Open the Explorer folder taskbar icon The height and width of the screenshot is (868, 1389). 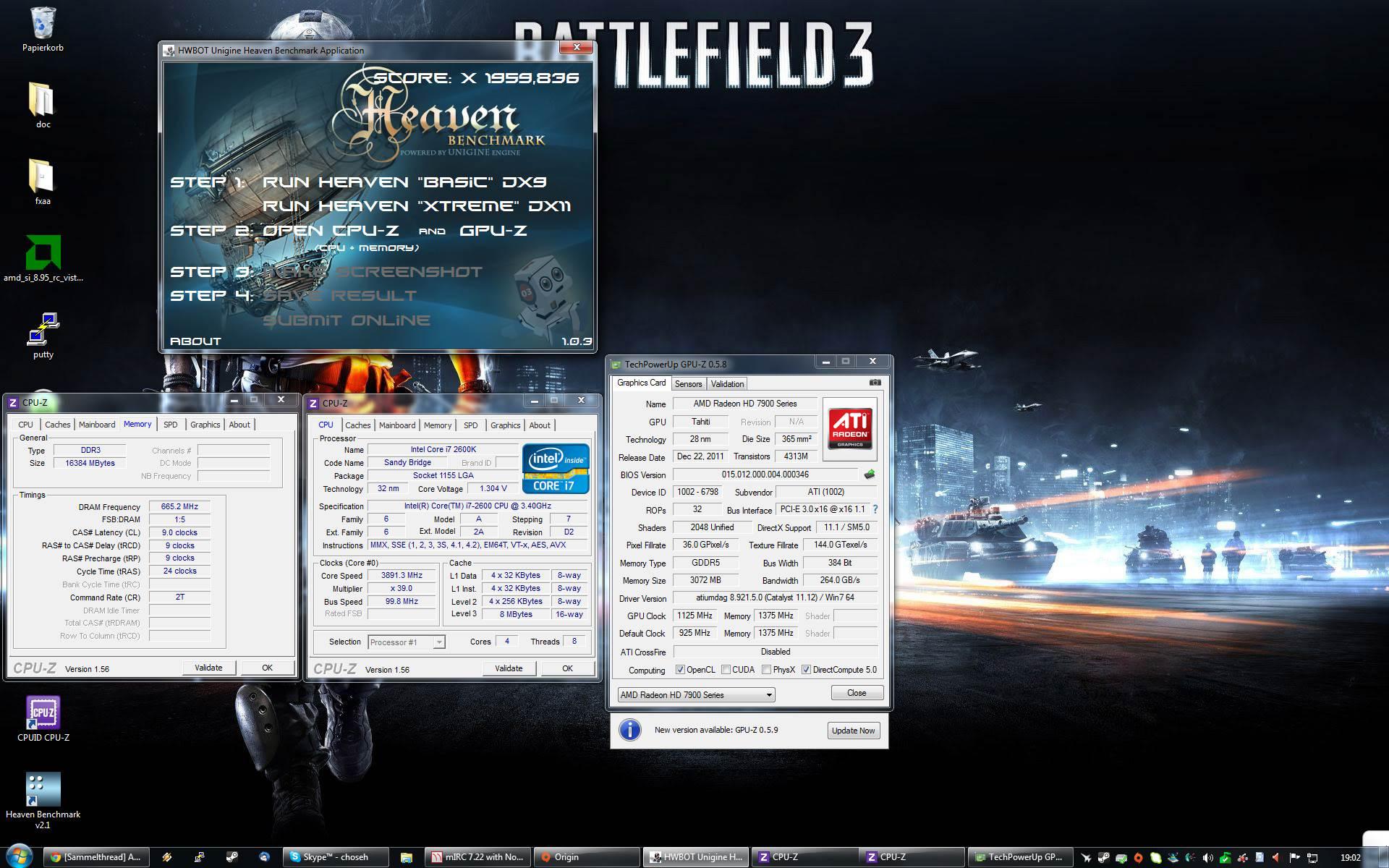[x=407, y=857]
